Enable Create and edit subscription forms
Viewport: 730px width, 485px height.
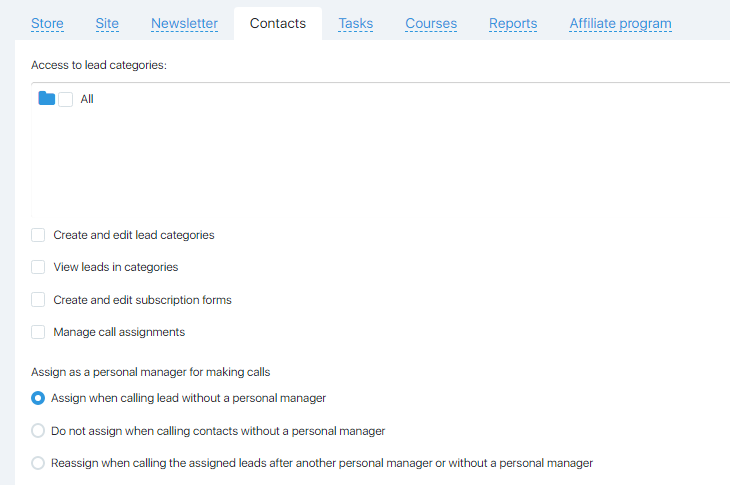(x=38, y=300)
